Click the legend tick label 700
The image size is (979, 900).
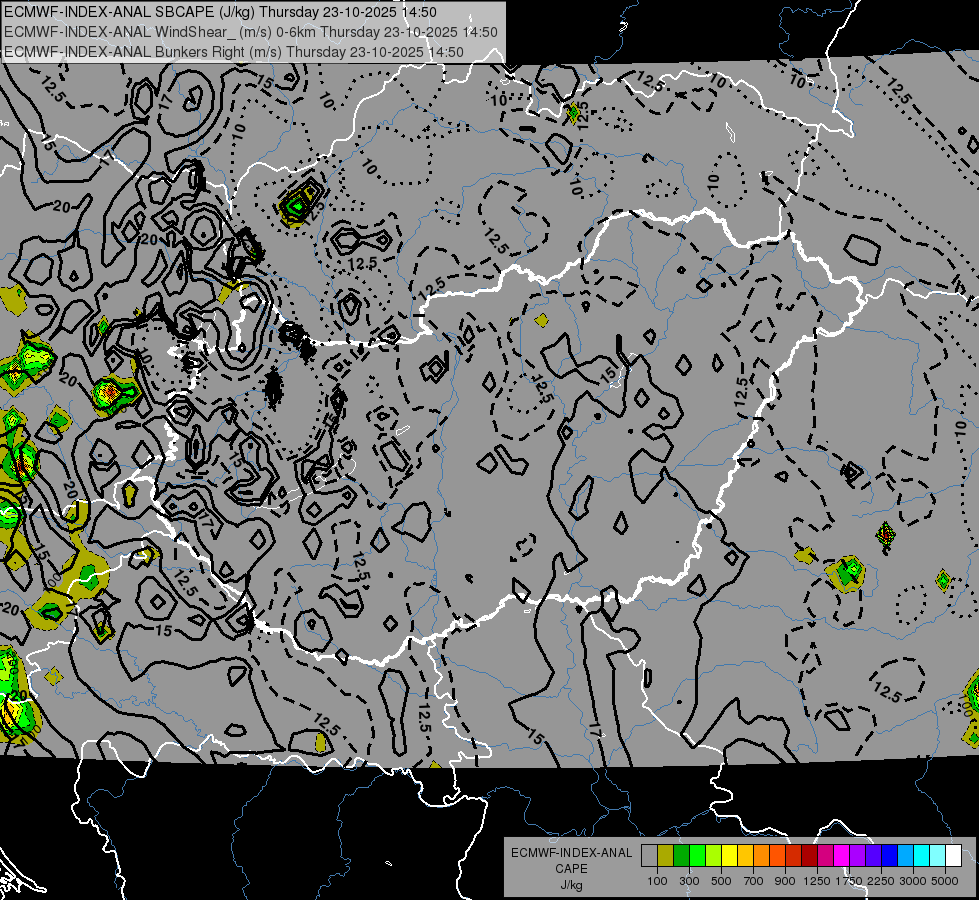(x=754, y=881)
